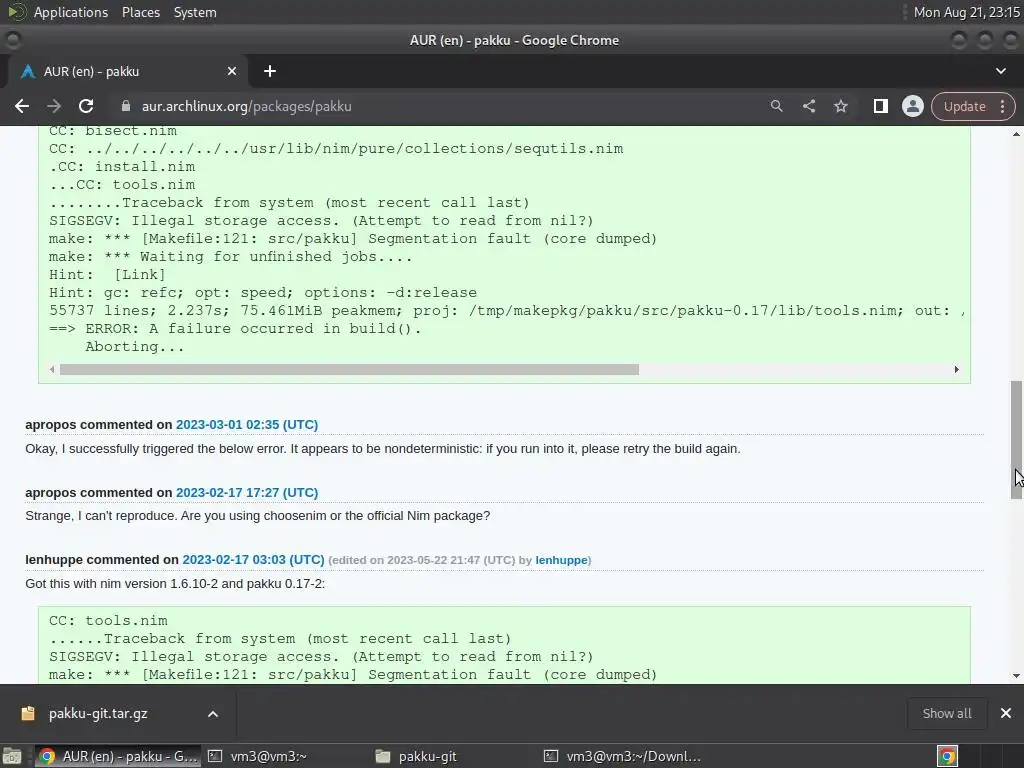Open the zoom magnifier icon in address bar
Image resolution: width=1024 pixels, height=768 pixels.
coord(776,106)
